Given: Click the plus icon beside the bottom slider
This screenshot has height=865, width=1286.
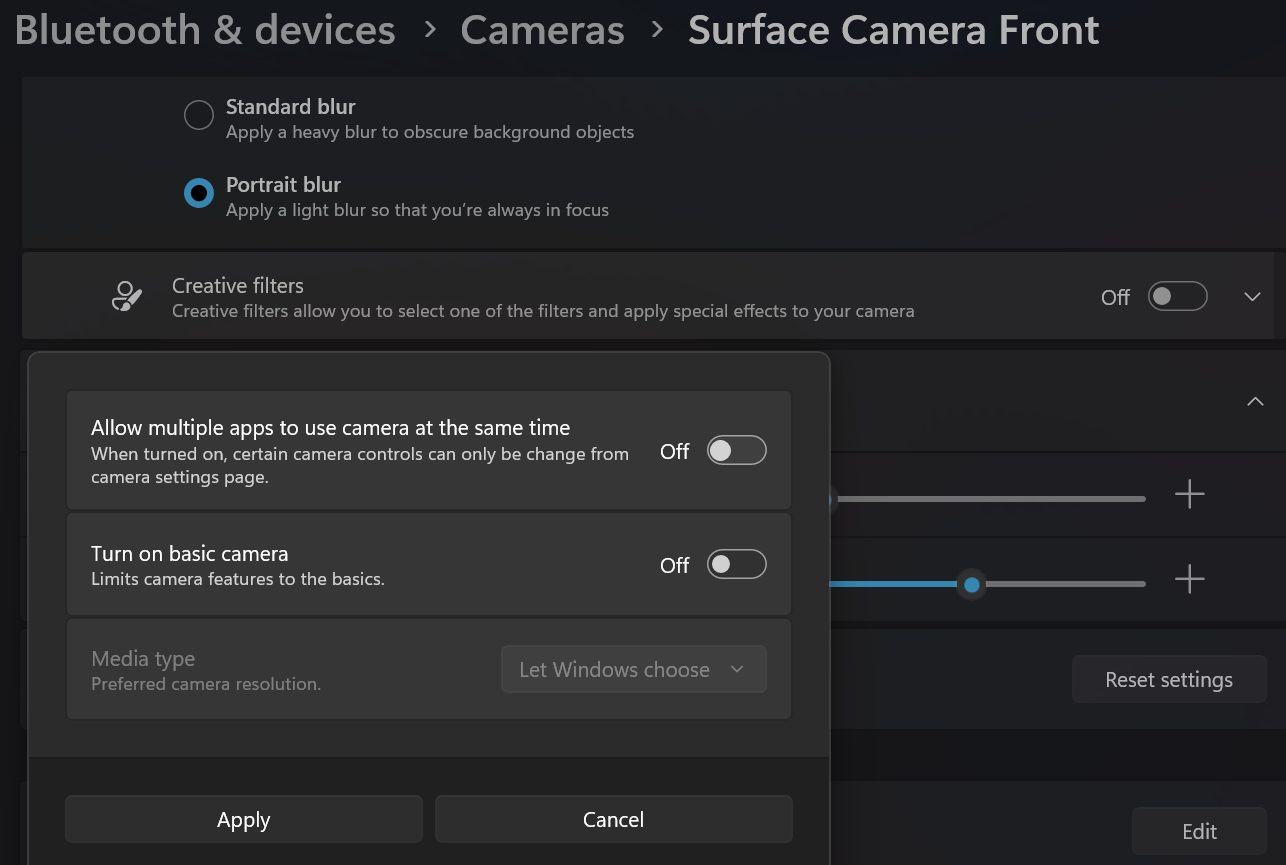Looking at the screenshot, I should click(1189, 579).
